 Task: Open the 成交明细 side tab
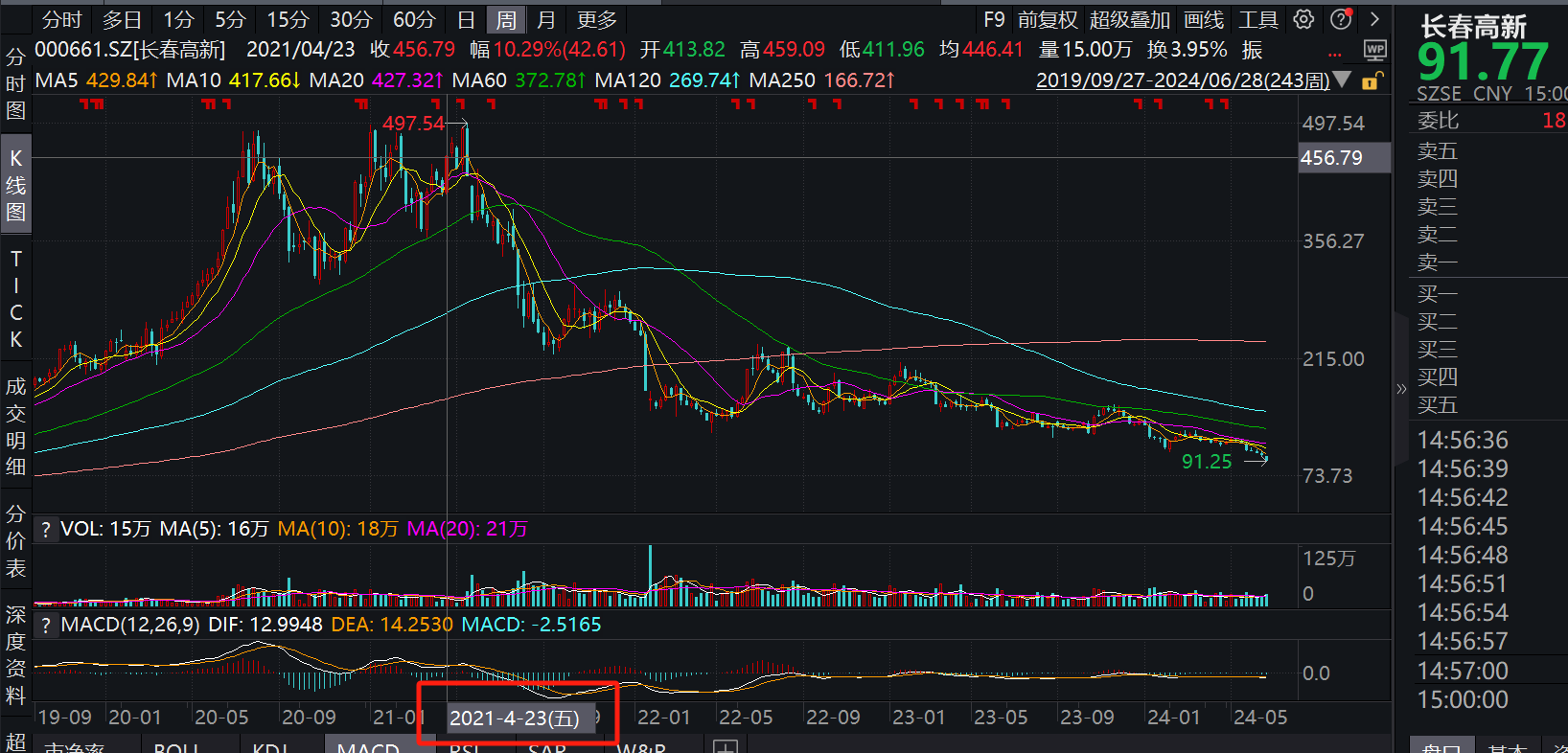(15, 426)
